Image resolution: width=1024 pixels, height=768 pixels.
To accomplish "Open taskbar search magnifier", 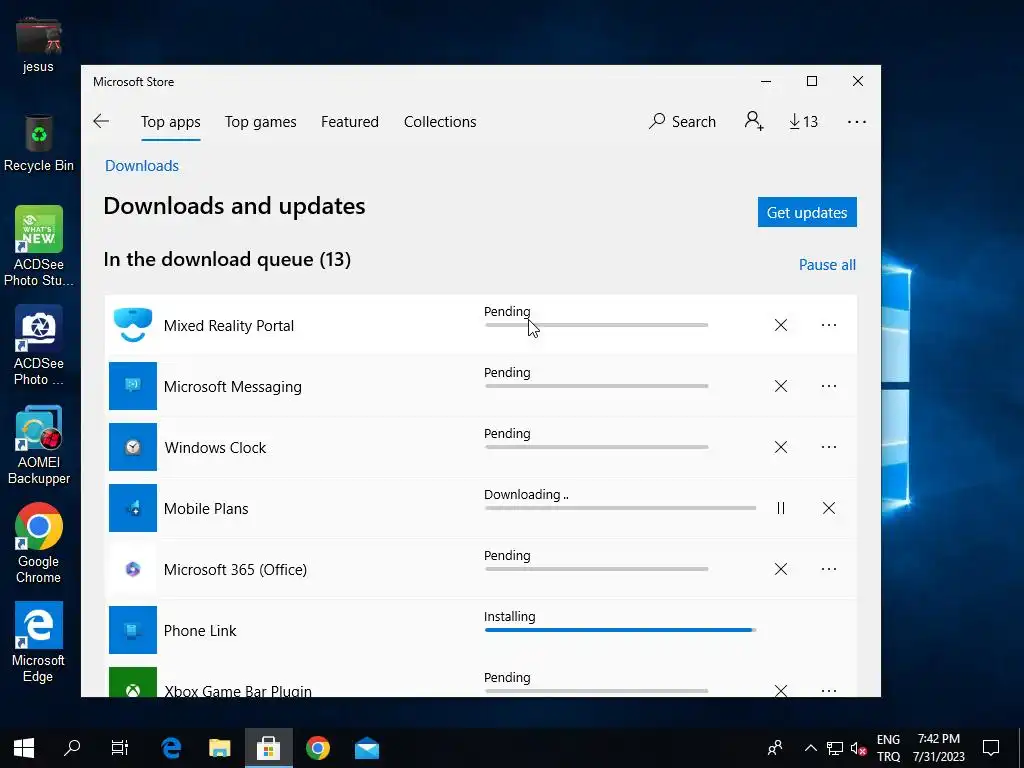I will [72, 748].
